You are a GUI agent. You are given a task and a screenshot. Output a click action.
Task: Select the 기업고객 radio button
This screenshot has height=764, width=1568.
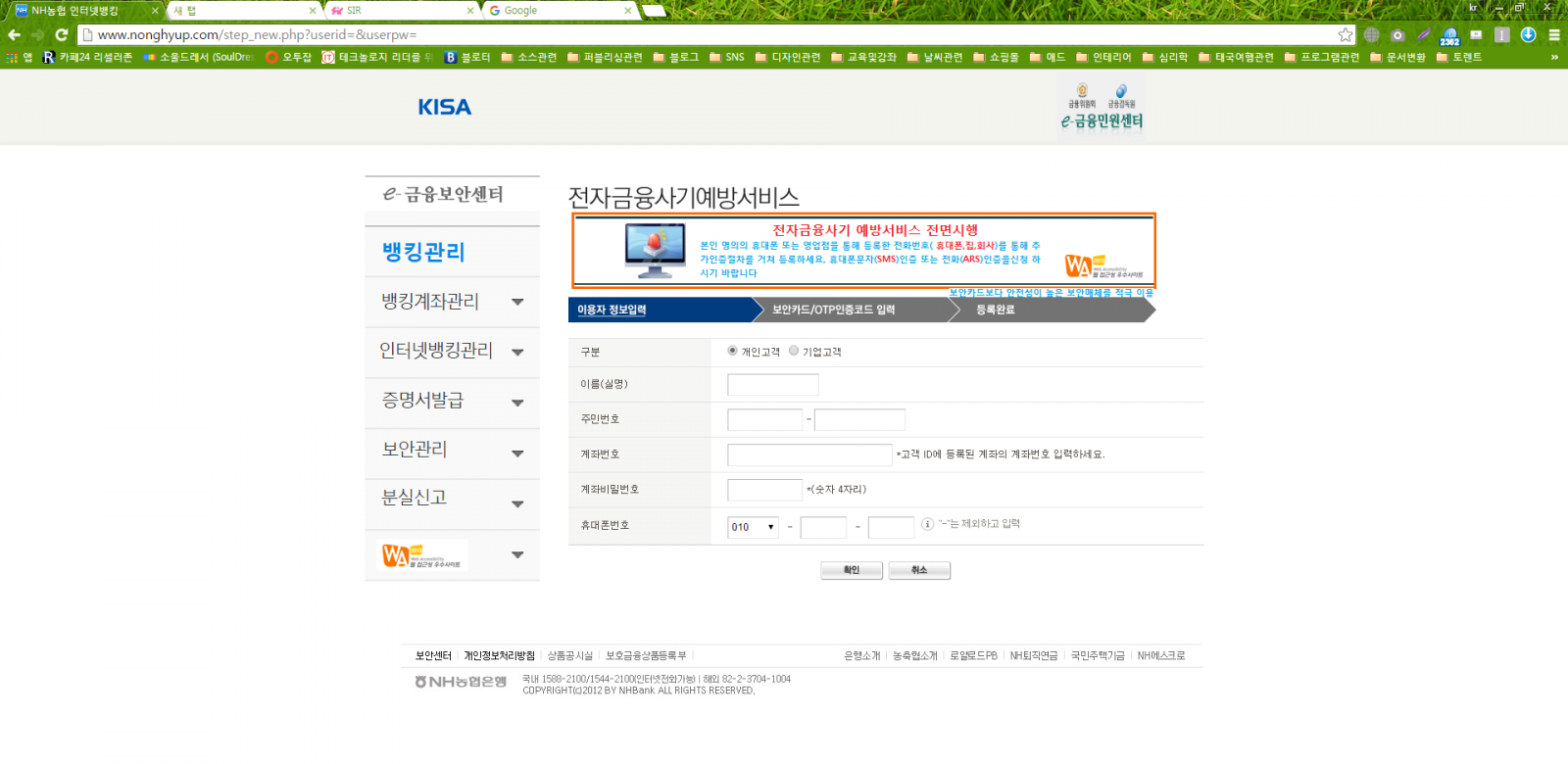pos(794,351)
